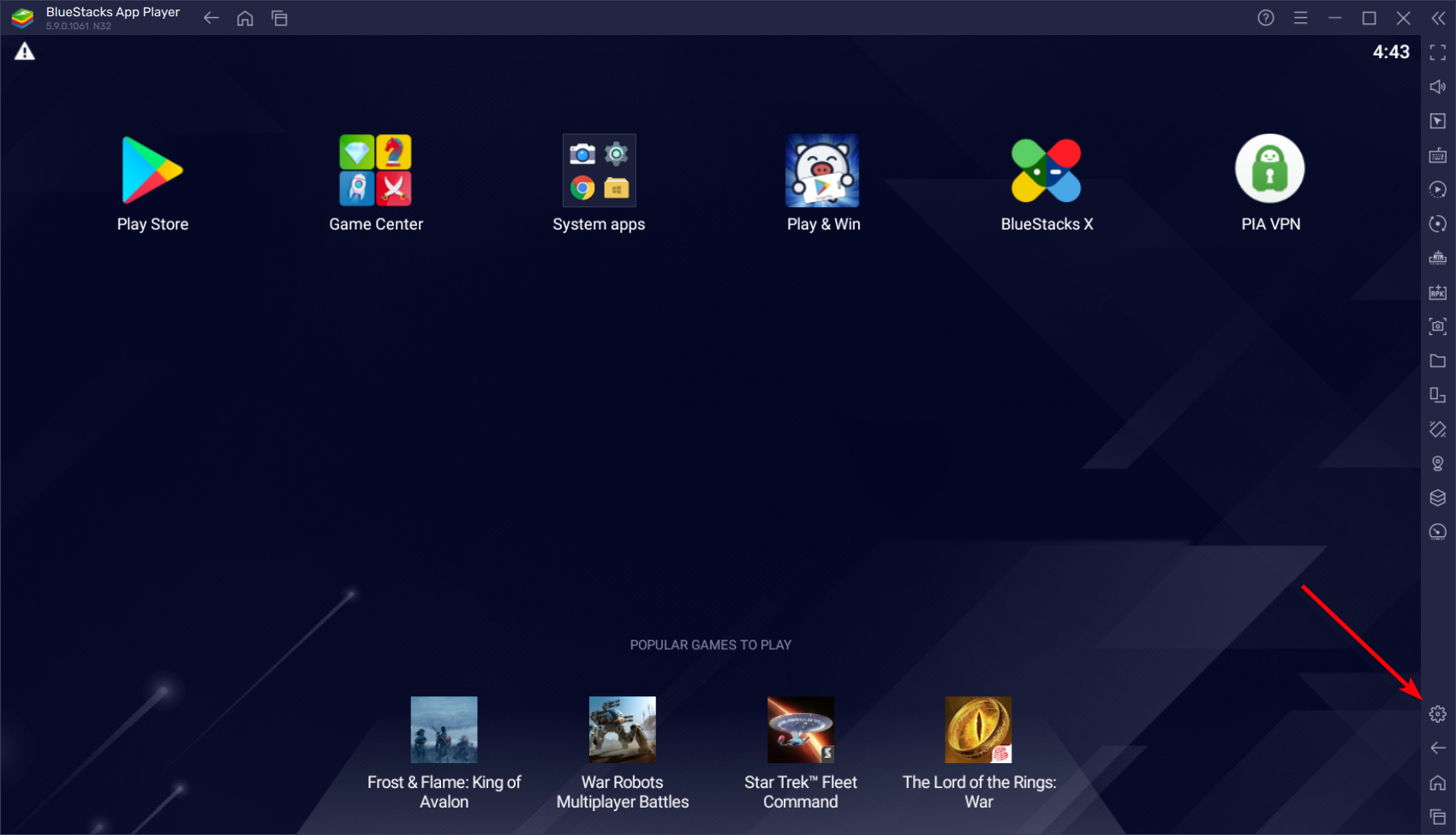Click the title bar home icon
Viewport: 1456px width, 835px height.
pos(245,18)
